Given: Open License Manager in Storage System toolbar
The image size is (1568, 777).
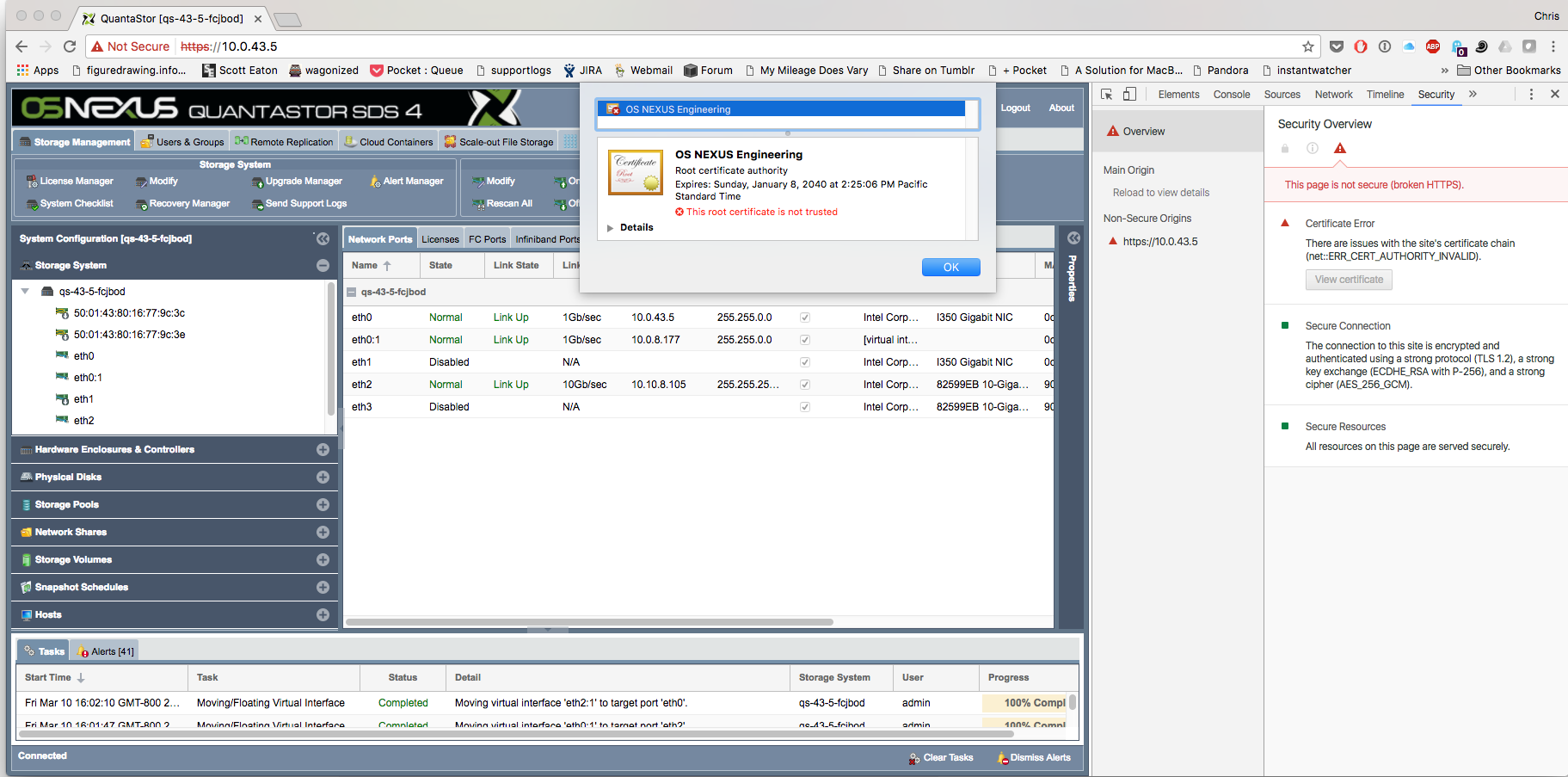Looking at the screenshot, I should (x=70, y=182).
